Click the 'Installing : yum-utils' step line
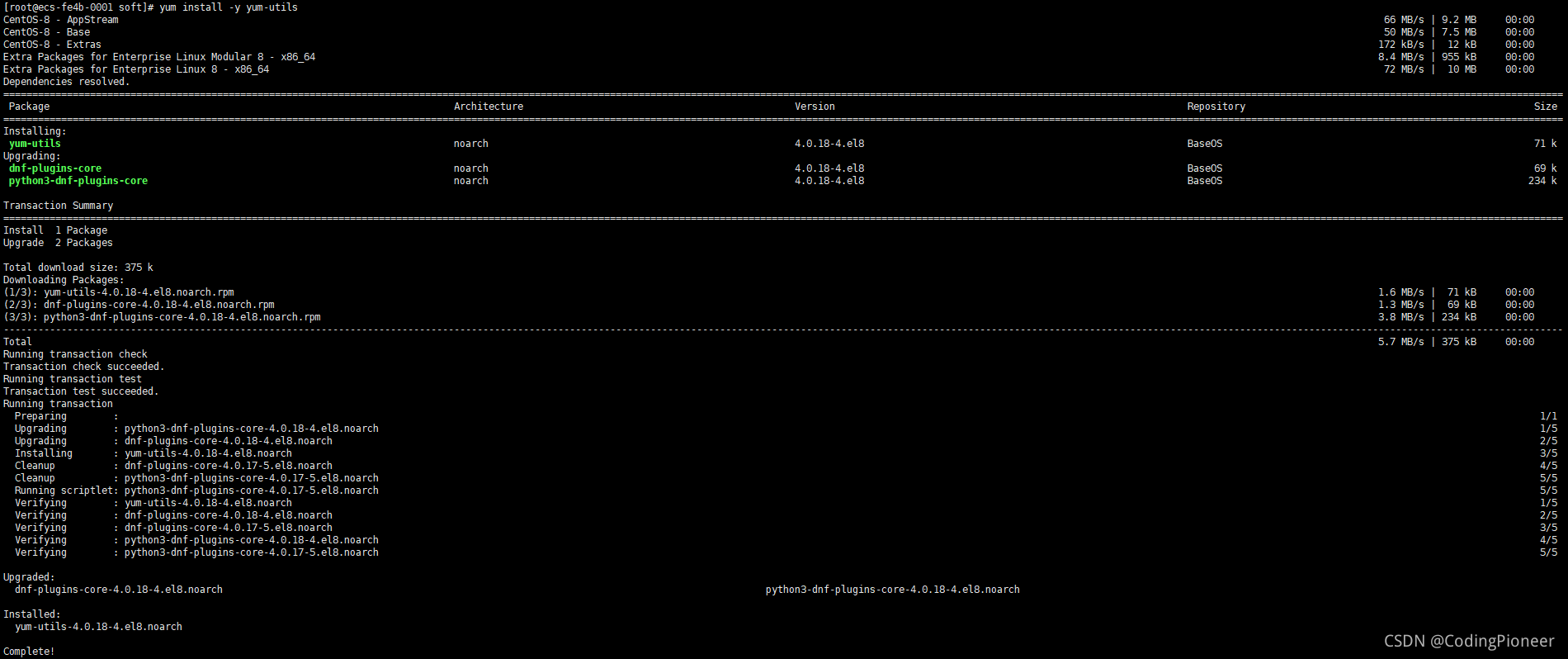This screenshot has width=1568, height=659. pos(153,453)
